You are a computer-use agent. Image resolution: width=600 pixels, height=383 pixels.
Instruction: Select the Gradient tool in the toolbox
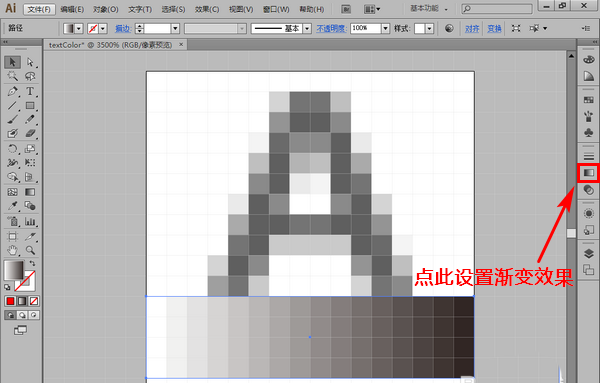point(30,192)
